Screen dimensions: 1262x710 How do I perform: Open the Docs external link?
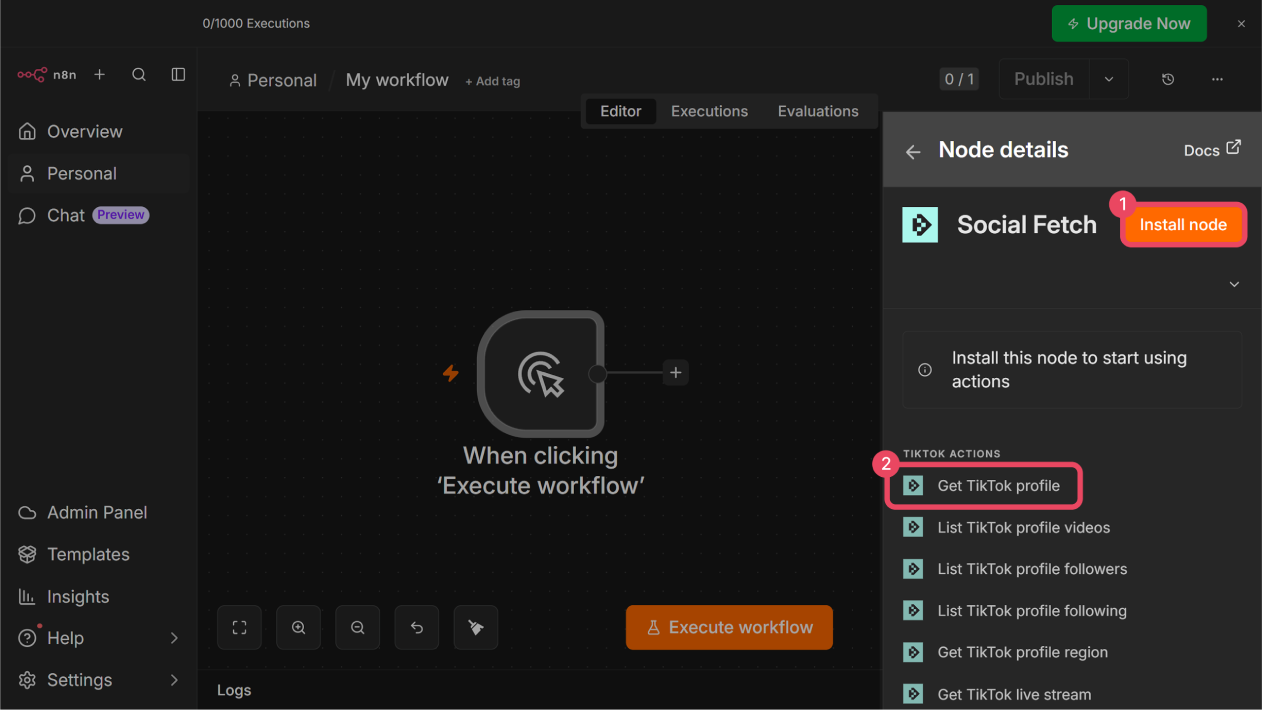tap(1212, 149)
